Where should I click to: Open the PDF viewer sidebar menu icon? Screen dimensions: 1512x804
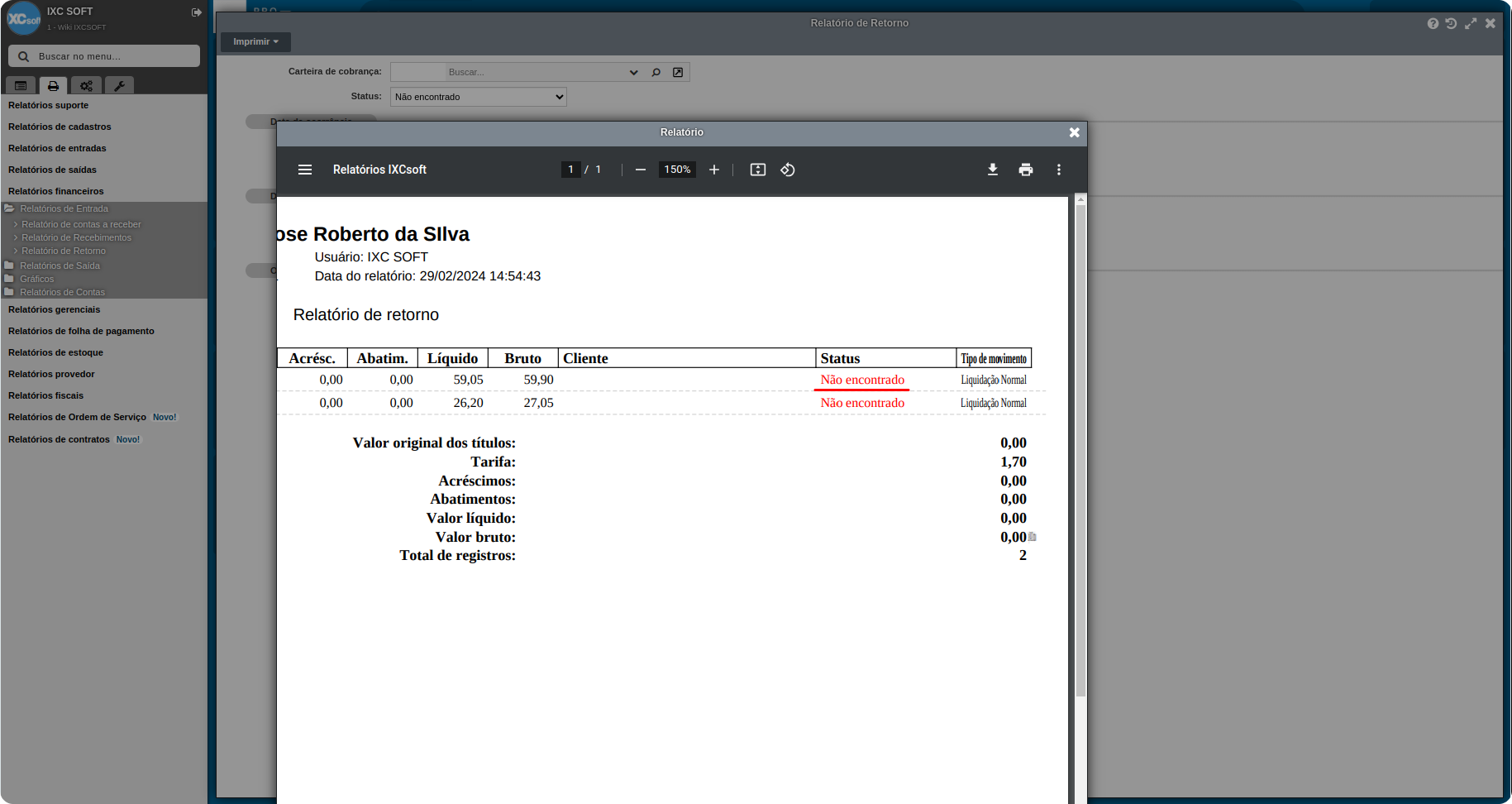[x=305, y=170]
